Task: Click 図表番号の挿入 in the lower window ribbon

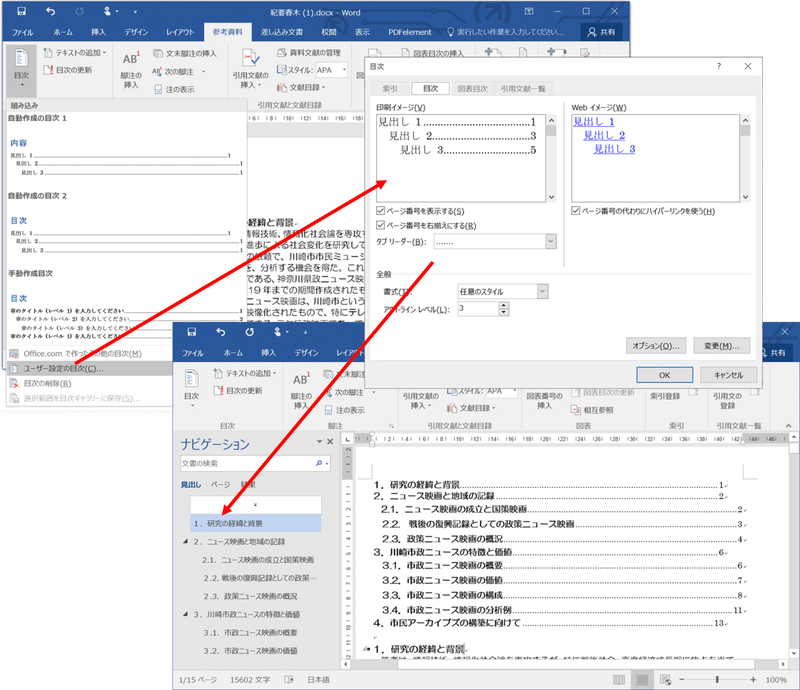Action: 544,400
